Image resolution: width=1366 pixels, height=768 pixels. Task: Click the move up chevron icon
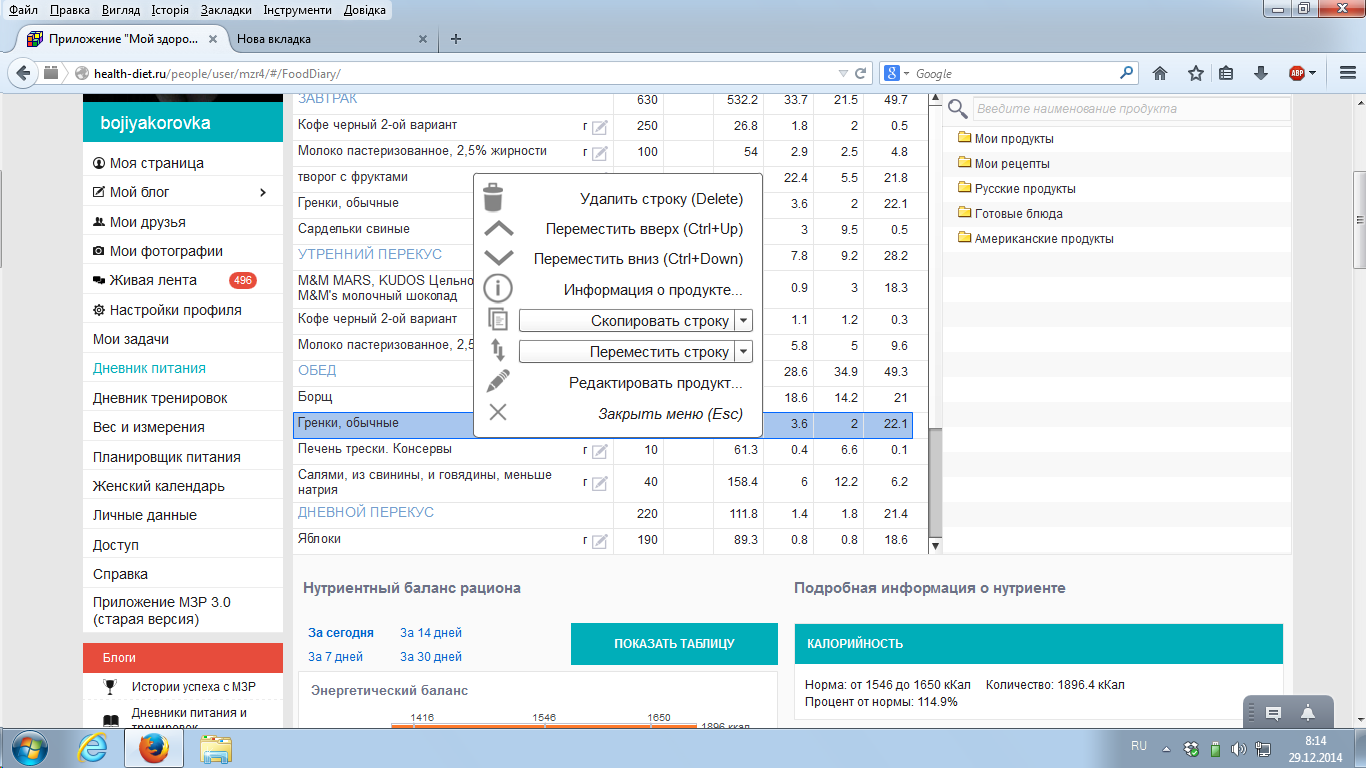point(498,229)
